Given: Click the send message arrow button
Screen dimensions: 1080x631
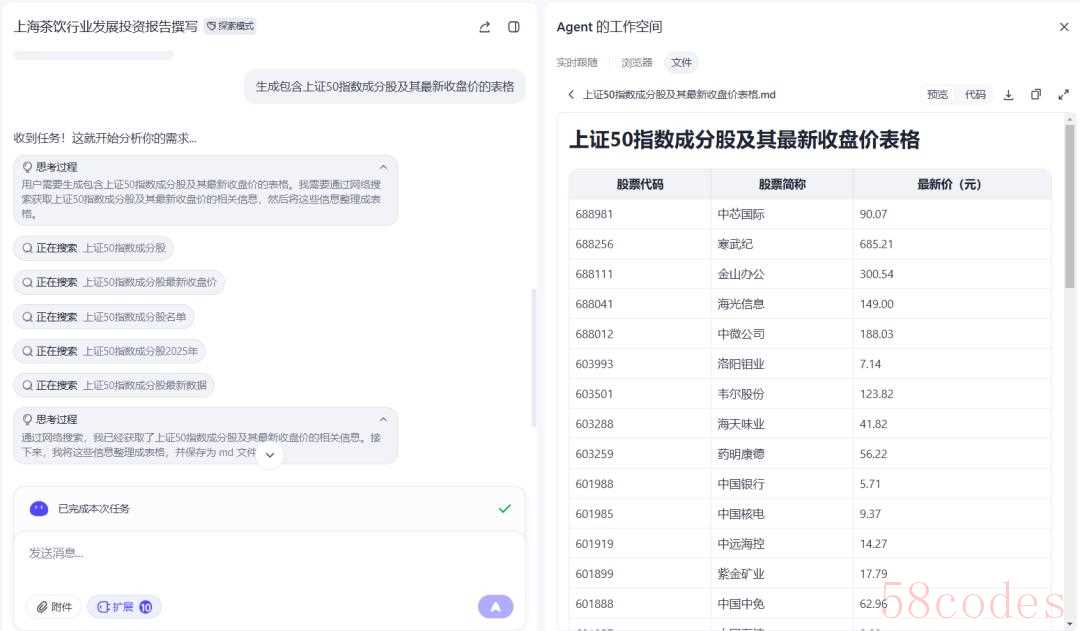Looking at the screenshot, I should point(495,607).
